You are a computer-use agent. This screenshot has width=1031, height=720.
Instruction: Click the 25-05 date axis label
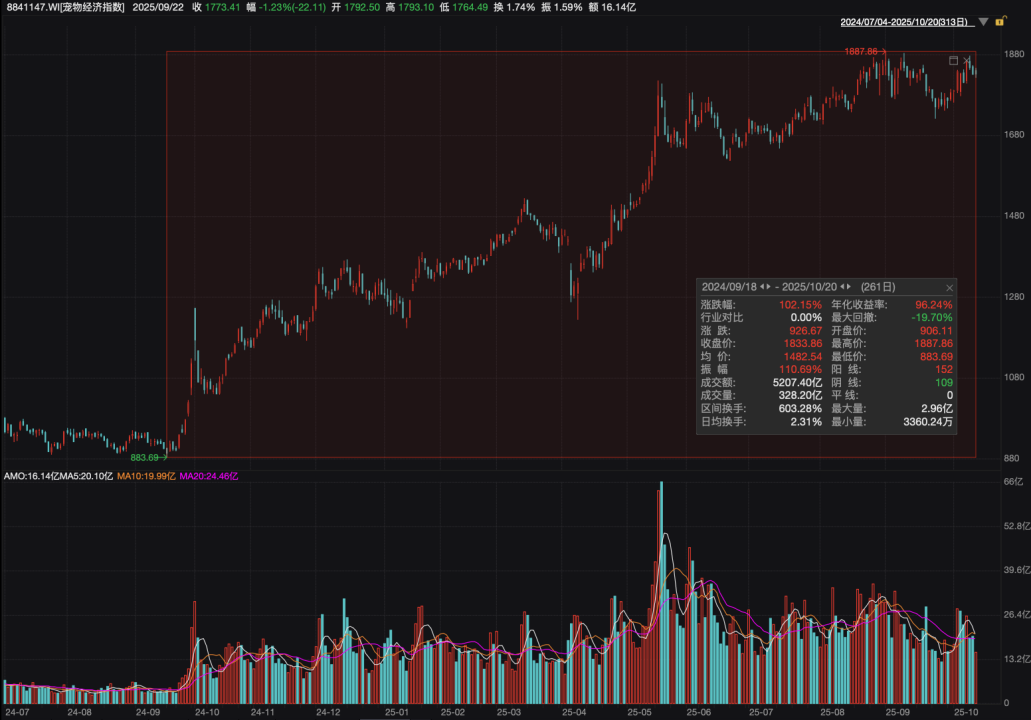[639, 712]
